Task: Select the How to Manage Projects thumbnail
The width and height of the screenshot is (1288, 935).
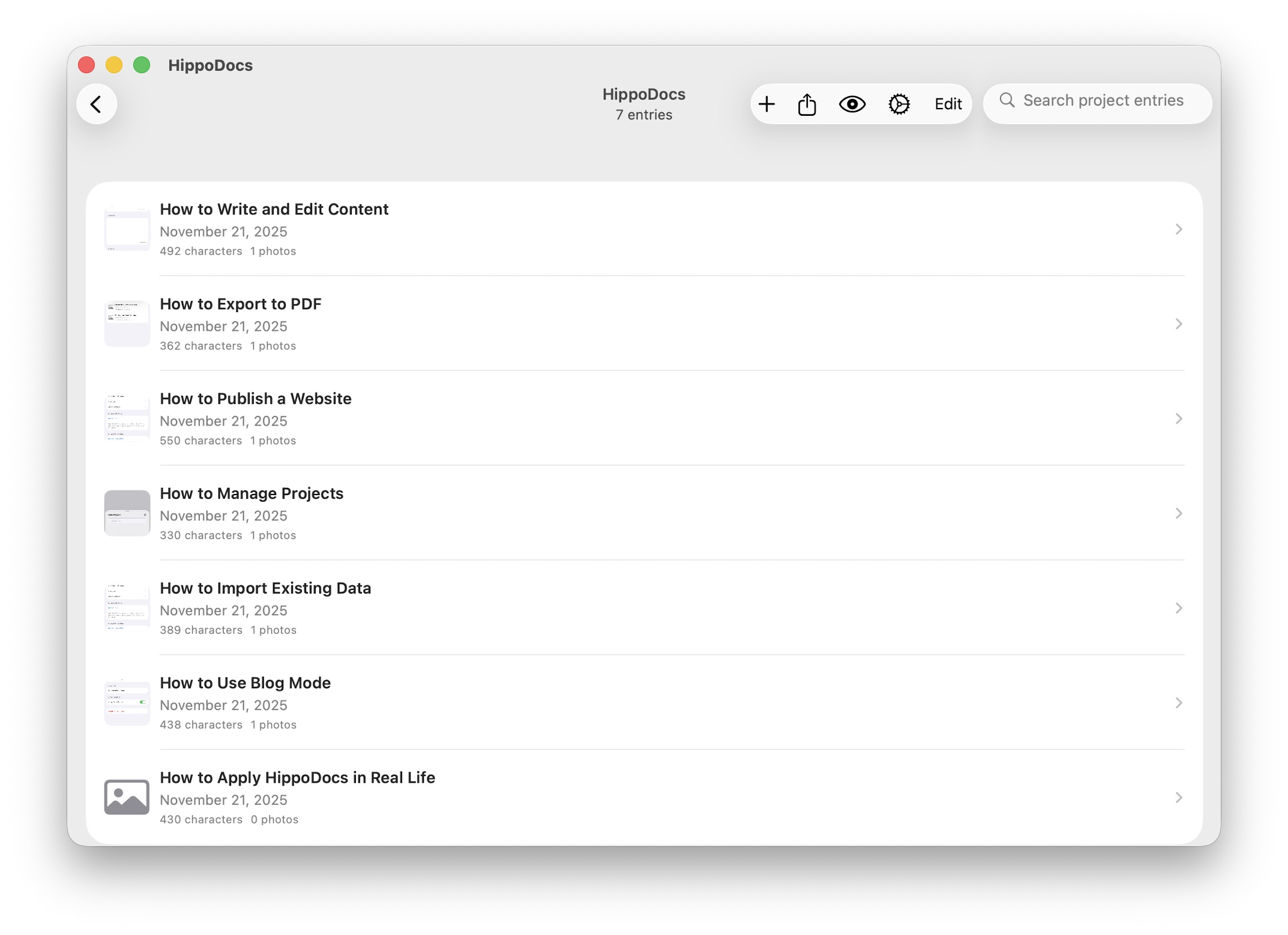Action: click(x=127, y=514)
